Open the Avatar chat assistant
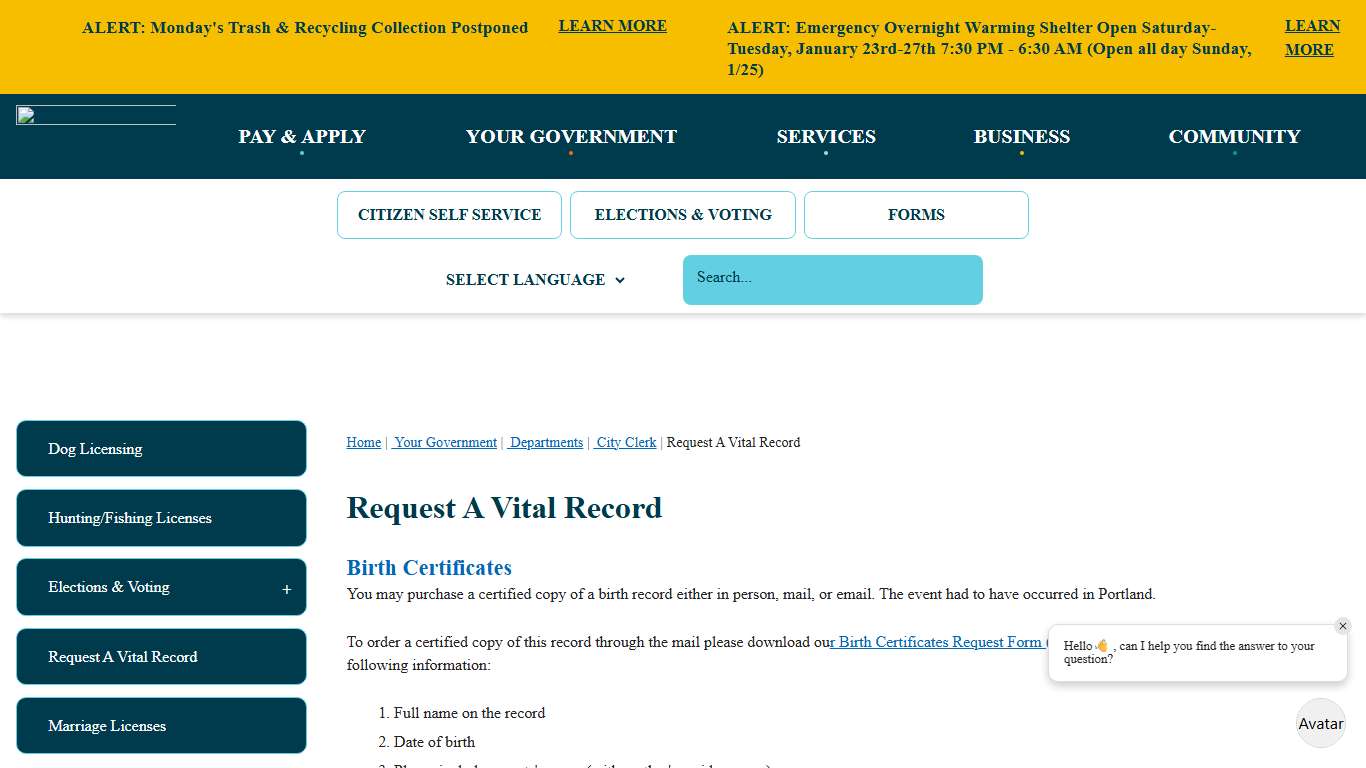The image size is (1366, 768). pos(1320,723)
